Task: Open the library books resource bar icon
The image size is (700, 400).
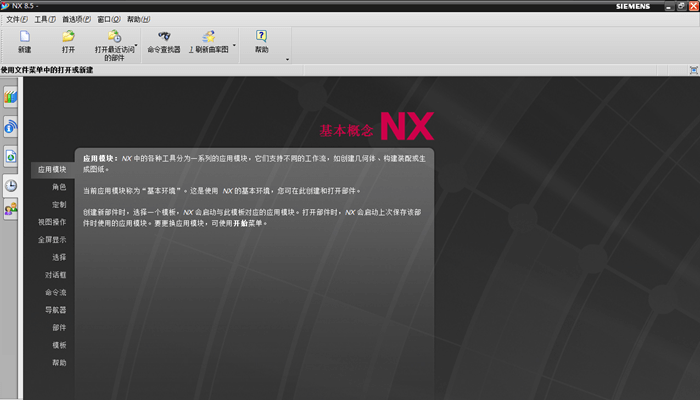Action: (x=11, y=97)
